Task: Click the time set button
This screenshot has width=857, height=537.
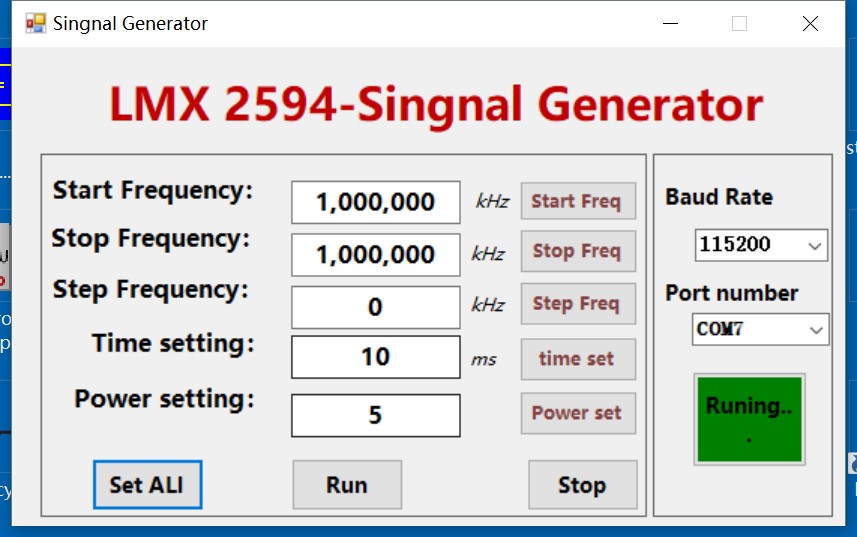Action: coord(577,359)
